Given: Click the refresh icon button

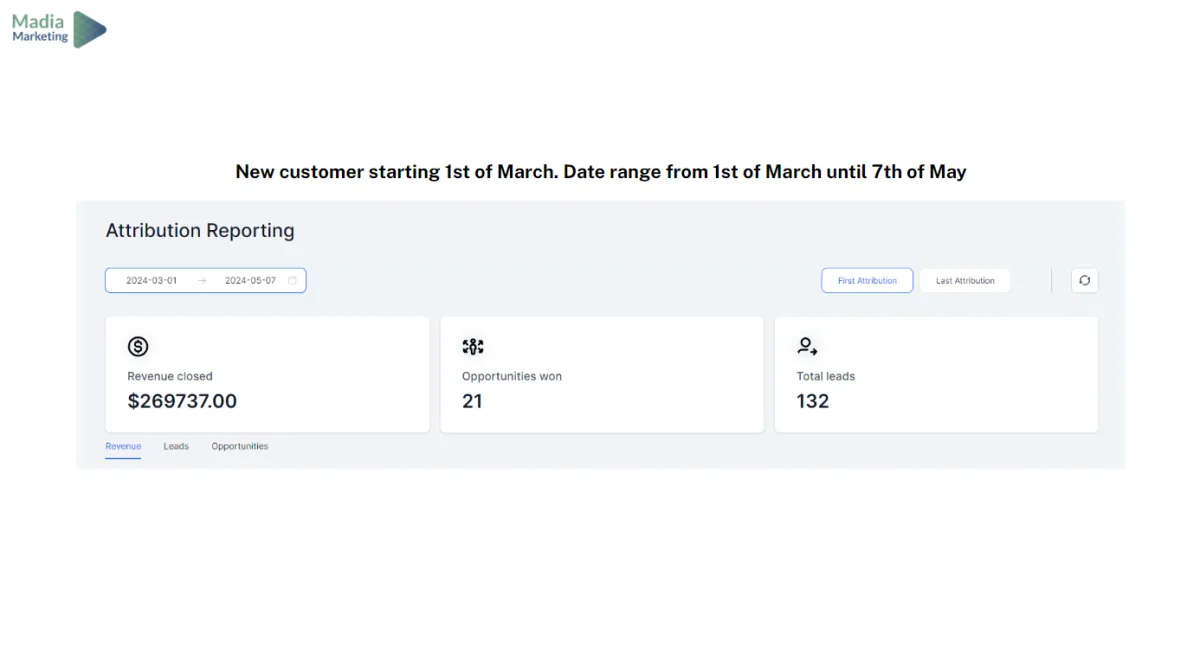Looking at the screenshot, I should click(x=1084, y=281).
